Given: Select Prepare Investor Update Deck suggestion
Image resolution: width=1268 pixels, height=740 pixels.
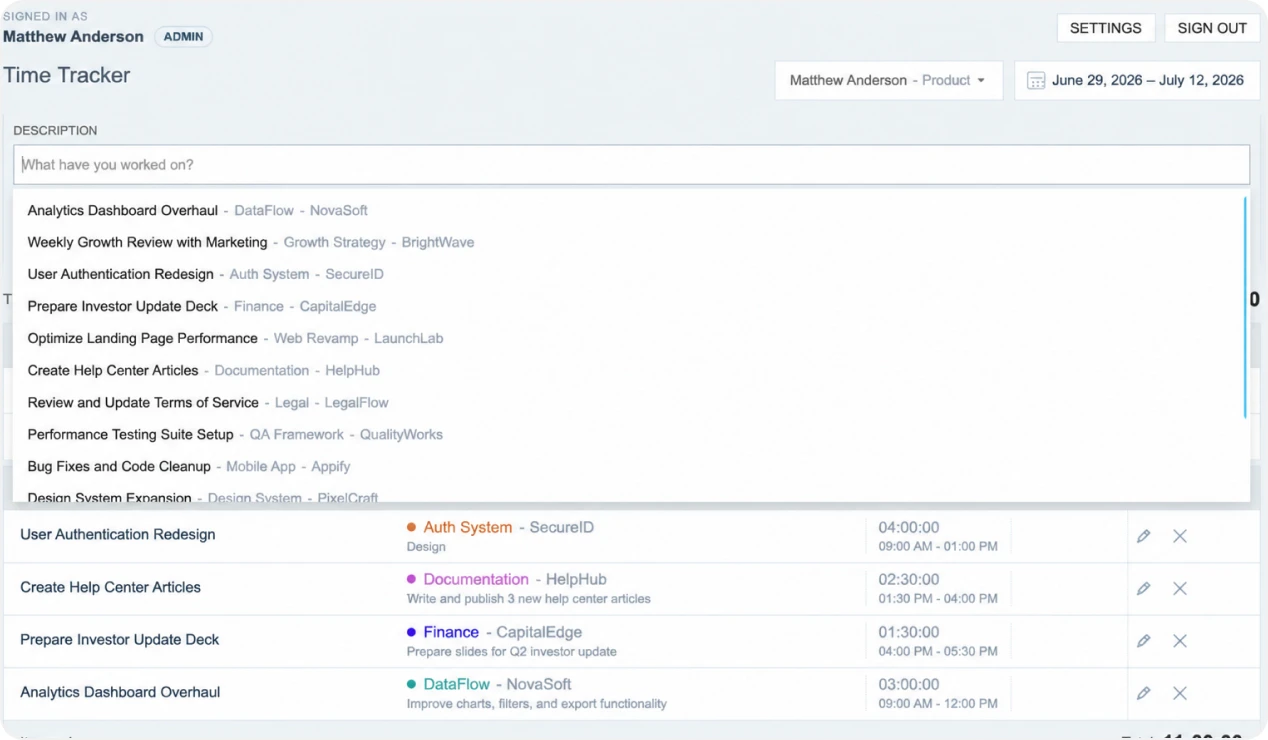Looking at the screenshot, I should pos(631,307).
